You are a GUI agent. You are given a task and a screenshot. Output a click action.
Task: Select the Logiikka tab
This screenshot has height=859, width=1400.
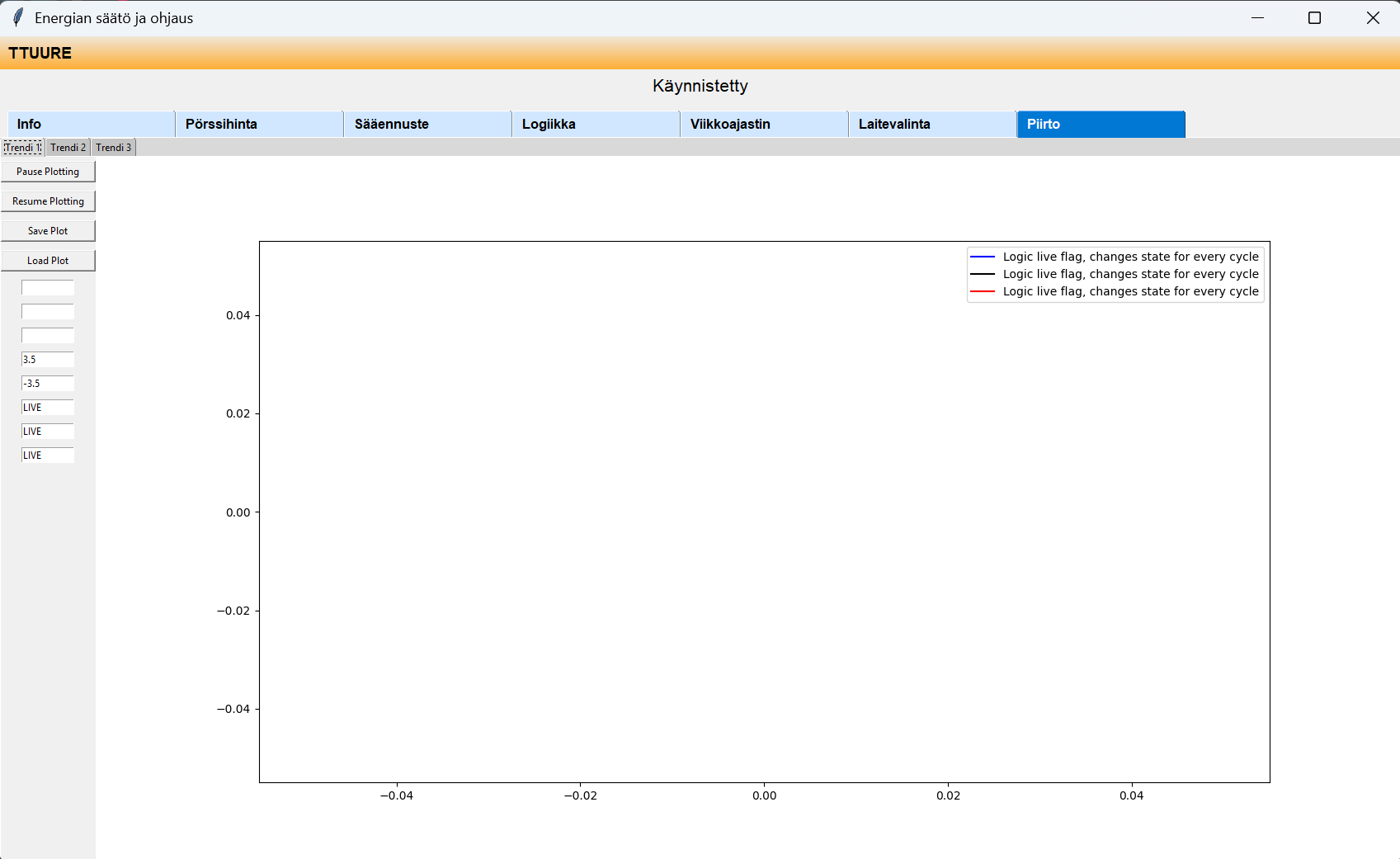click(x=596, y=124)
